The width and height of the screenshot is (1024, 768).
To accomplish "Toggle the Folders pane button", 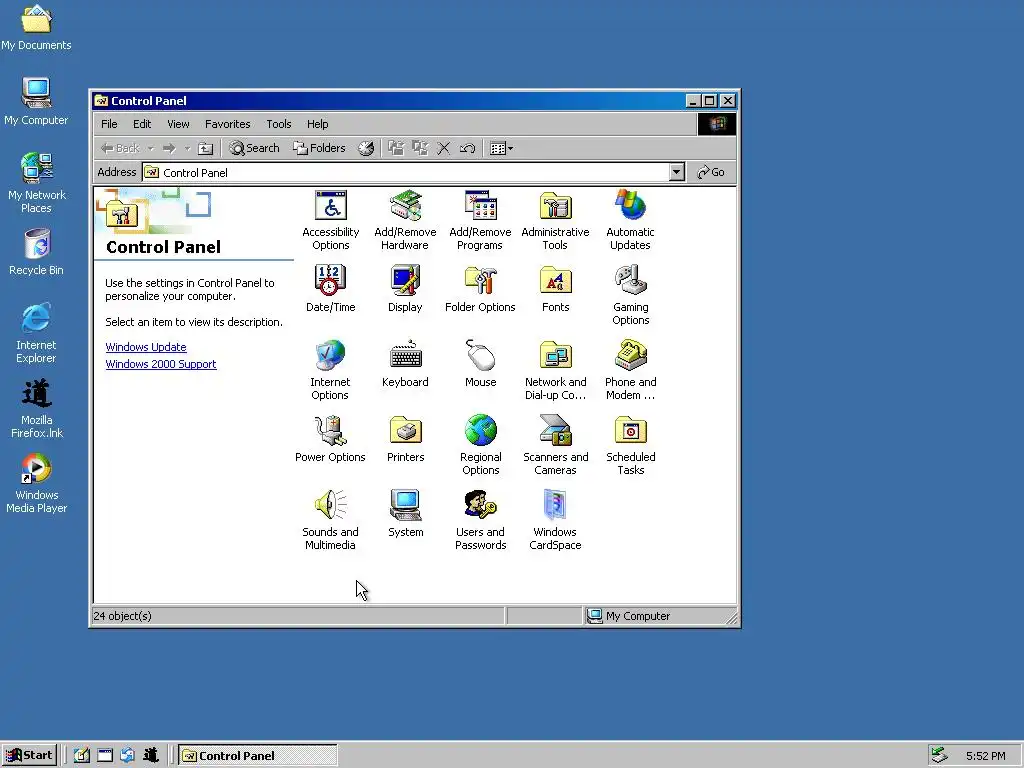I will 319,148.
